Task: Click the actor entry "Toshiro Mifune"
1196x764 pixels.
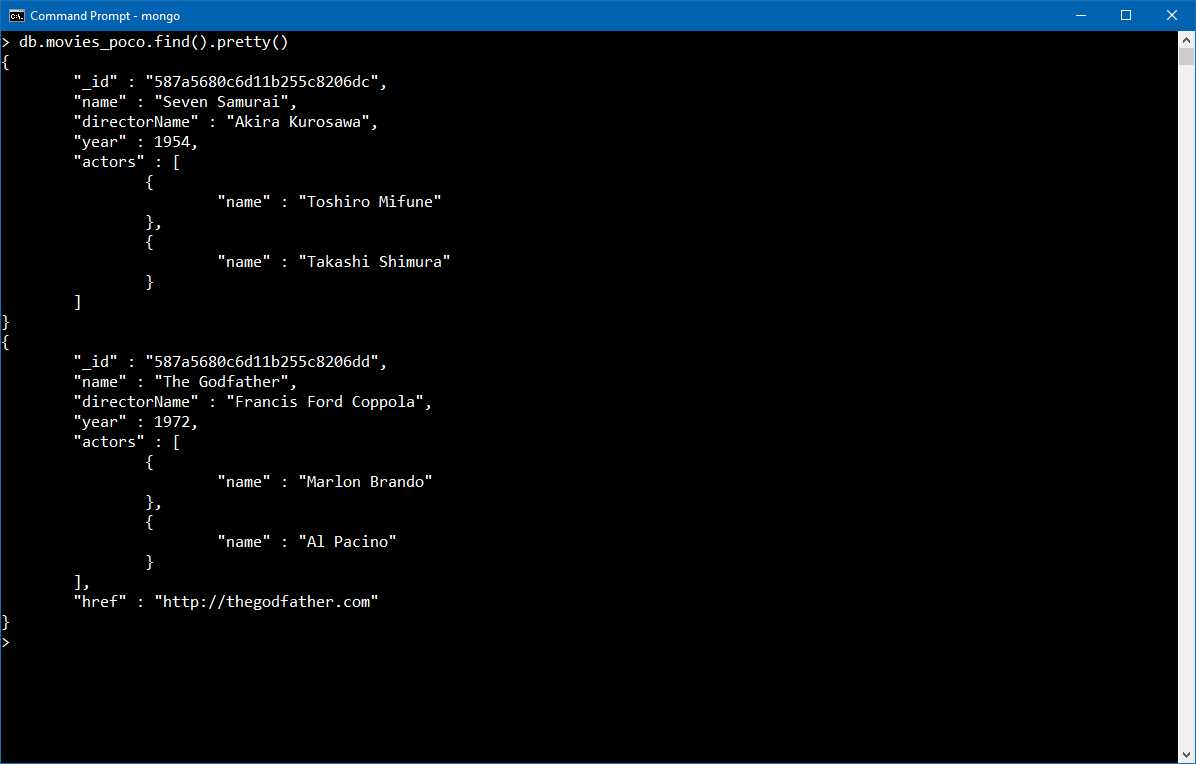Action: click(x=371, y=201)
